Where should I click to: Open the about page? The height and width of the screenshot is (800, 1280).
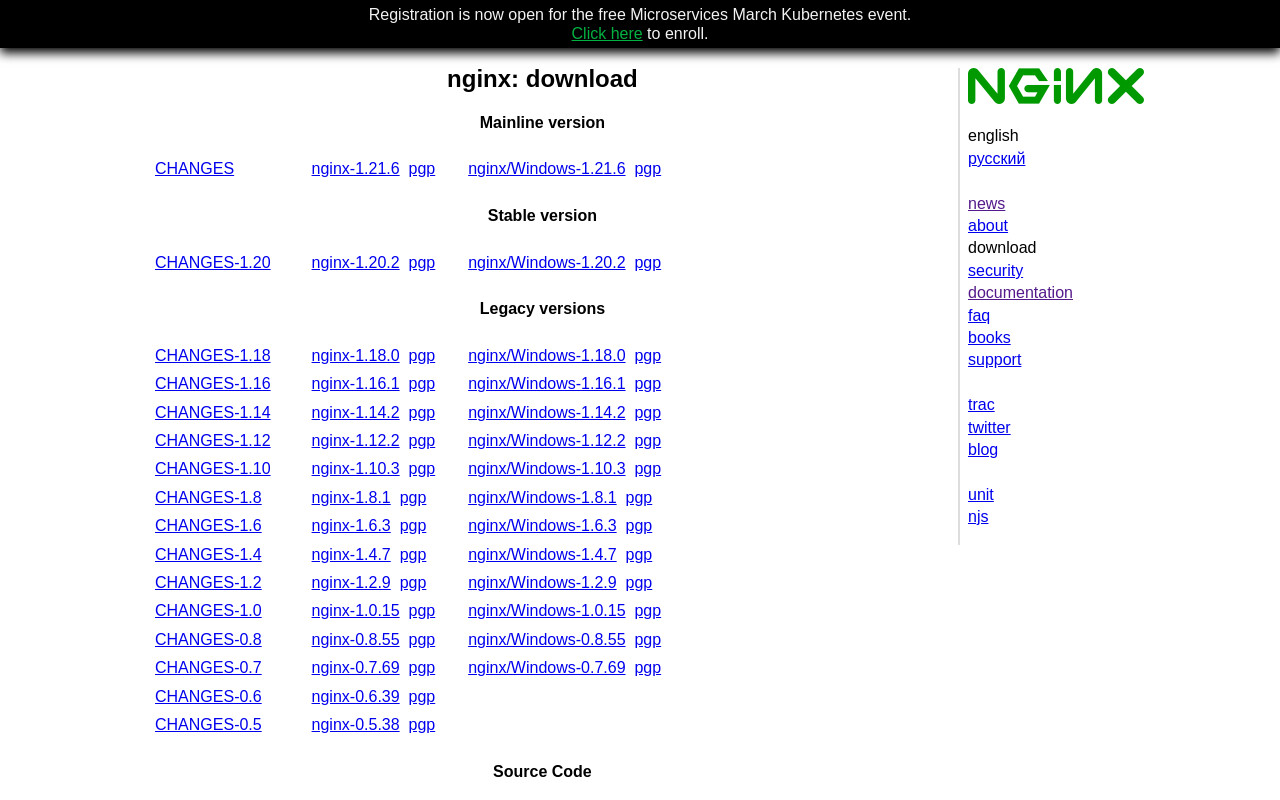click(988, 226)
